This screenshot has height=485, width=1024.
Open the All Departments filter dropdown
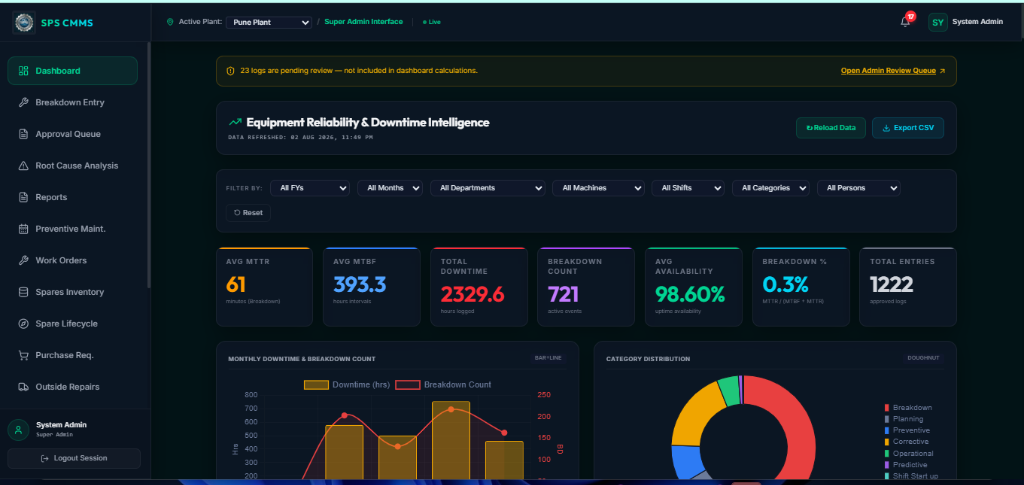488,188
